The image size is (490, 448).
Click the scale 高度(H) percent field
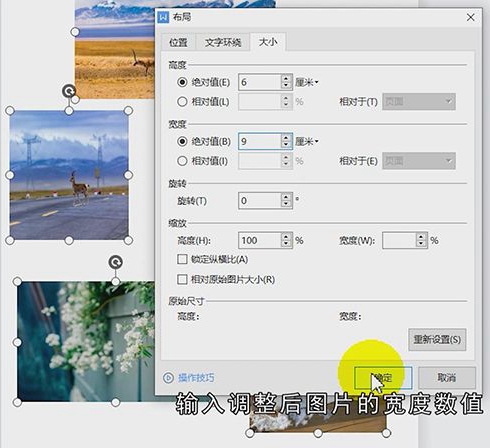click(x=259, y=240)
